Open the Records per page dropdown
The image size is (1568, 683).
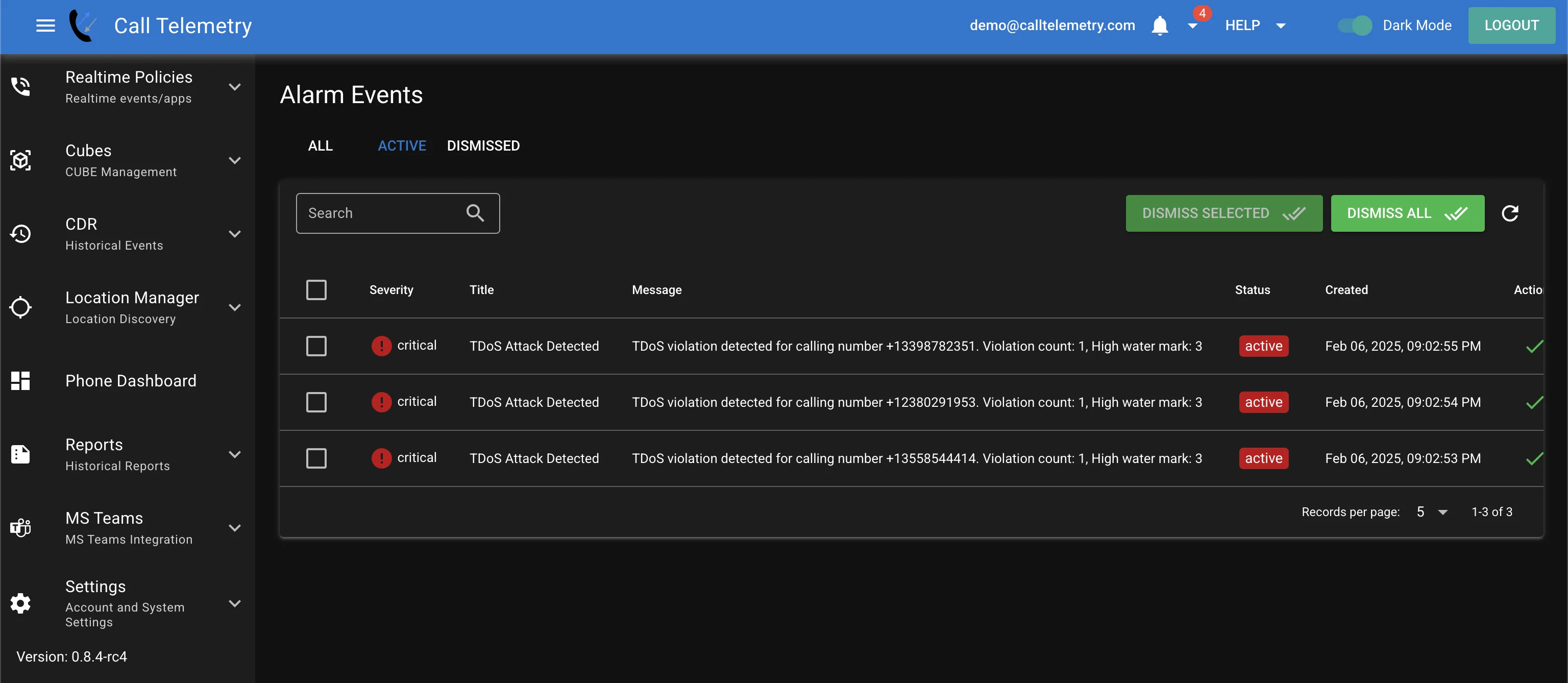[1431, 512]
